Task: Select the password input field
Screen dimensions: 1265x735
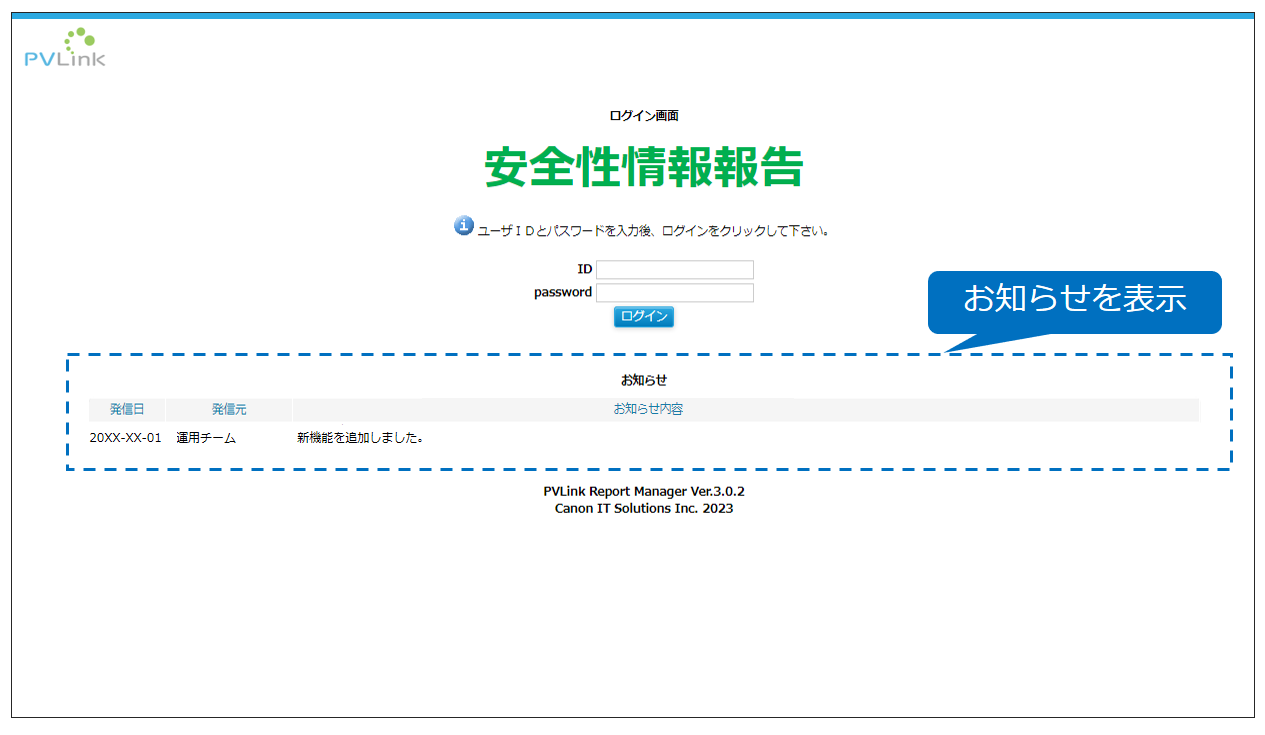Action: tap(674, 292)
